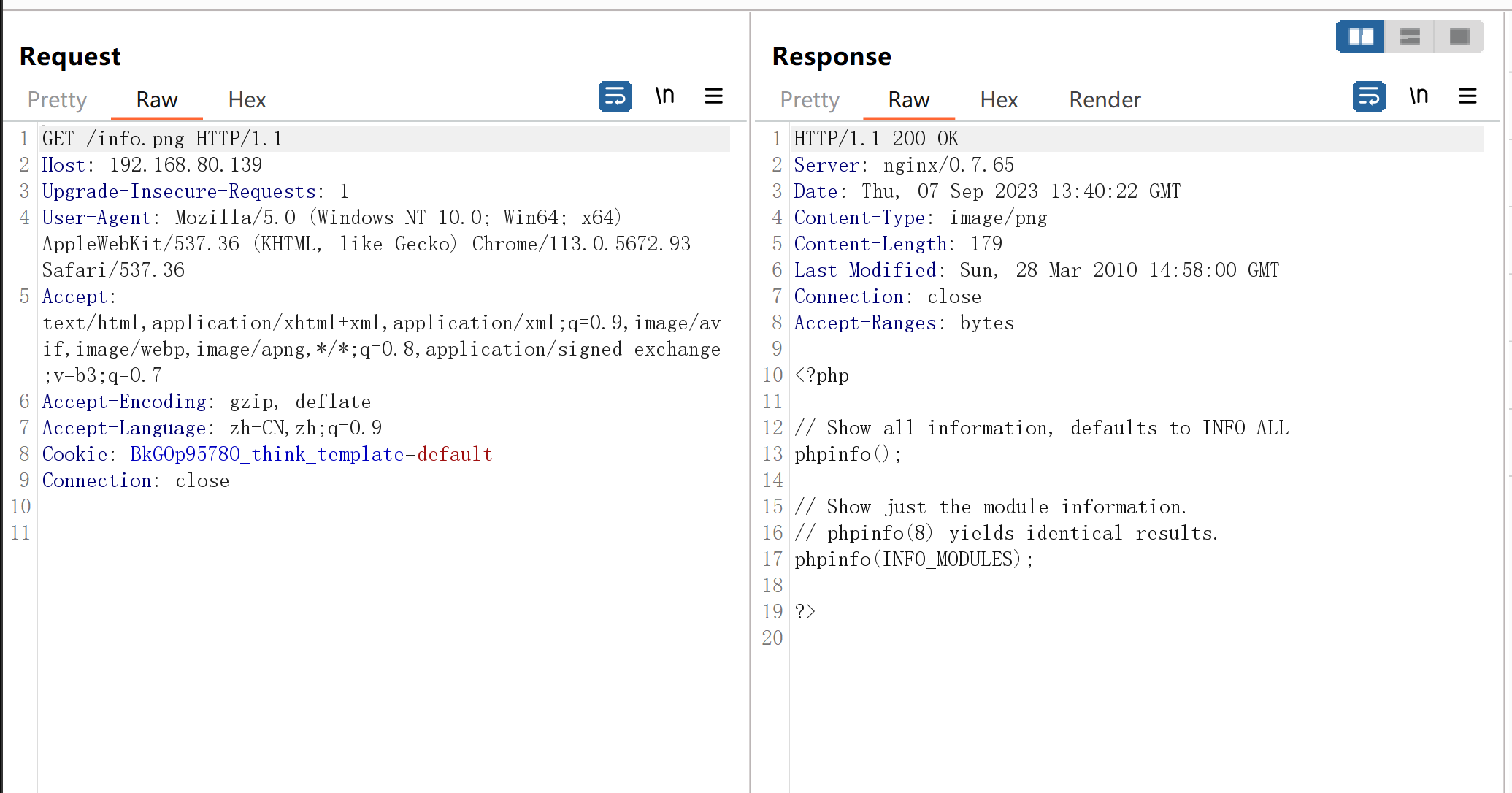Click the Last-Modified response header
The width and height of the screenshot is (1512, 793).
pyautogui.click(x=1037, y=270)
